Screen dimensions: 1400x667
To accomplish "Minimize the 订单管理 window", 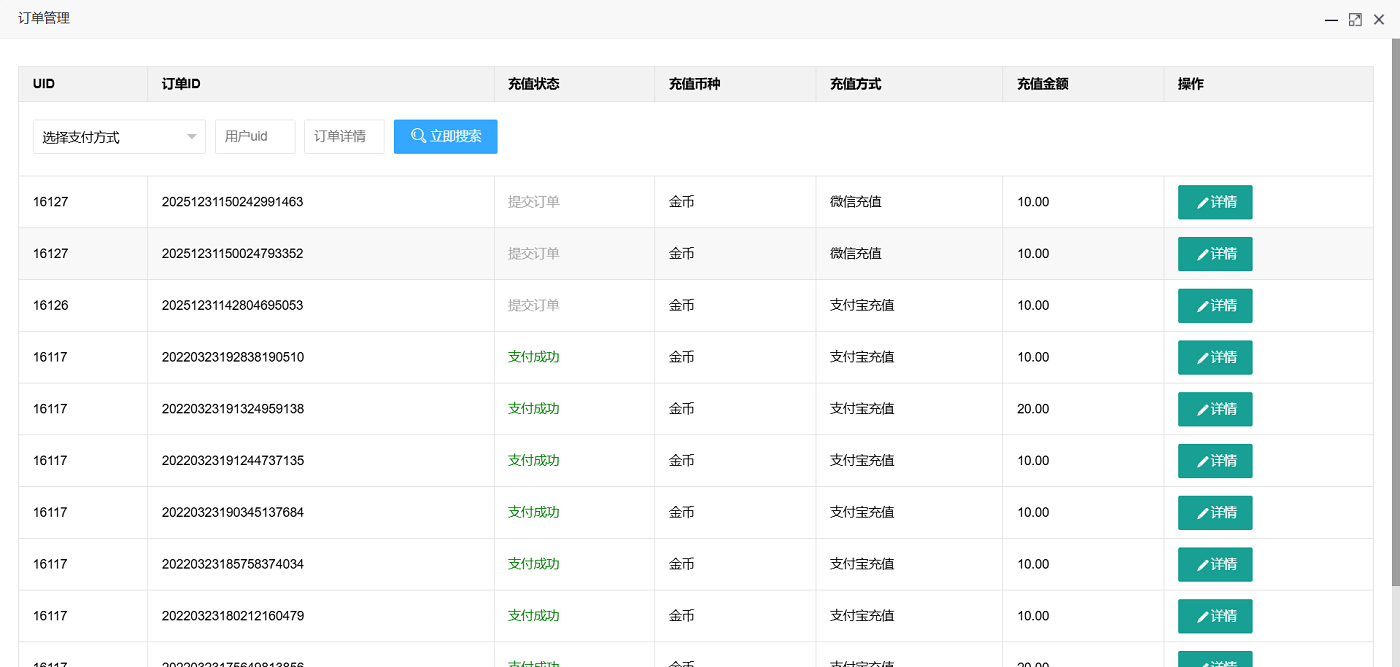I will click(x=1331, y=19).
